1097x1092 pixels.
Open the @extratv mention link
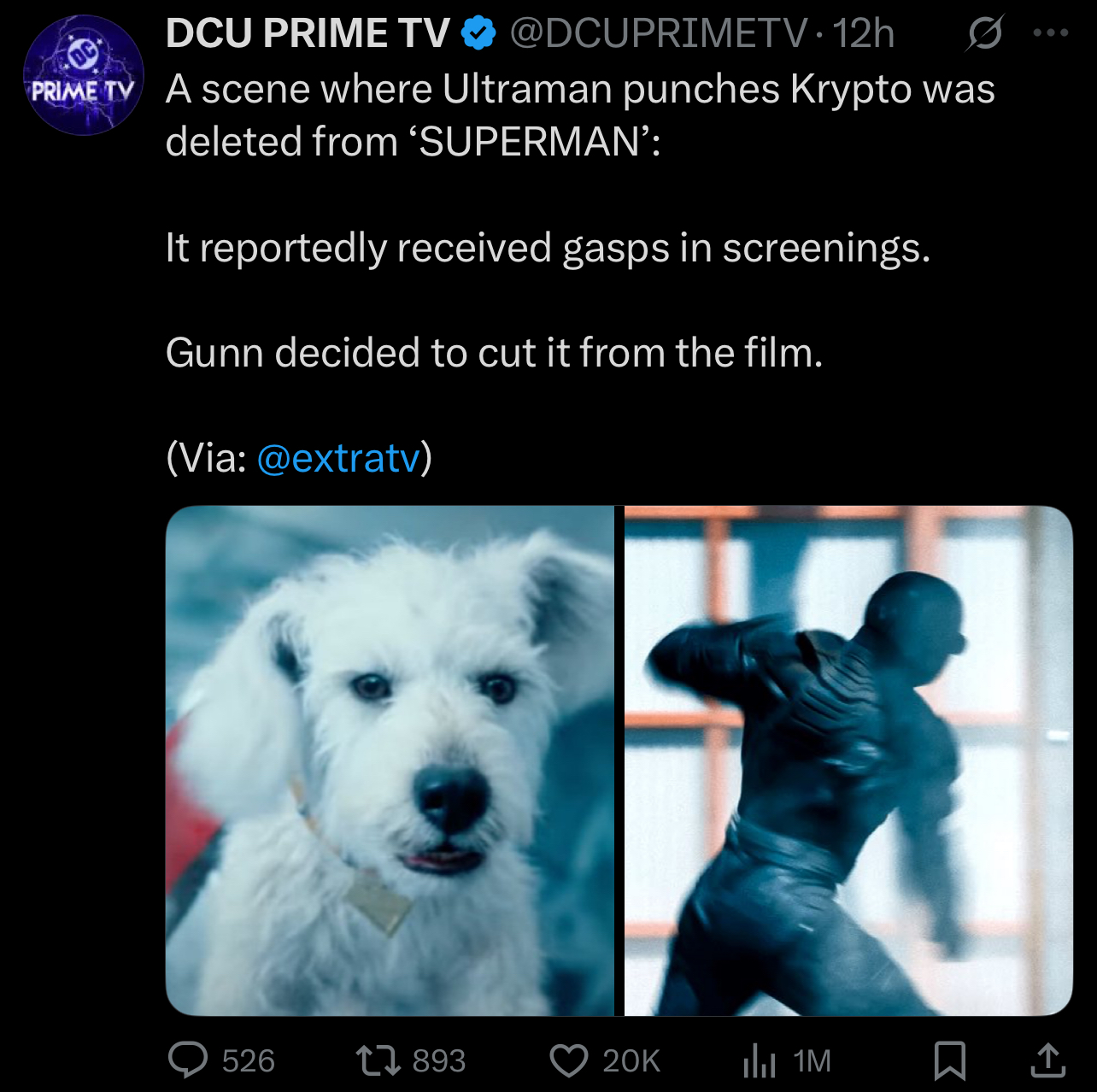click(338, 457)
